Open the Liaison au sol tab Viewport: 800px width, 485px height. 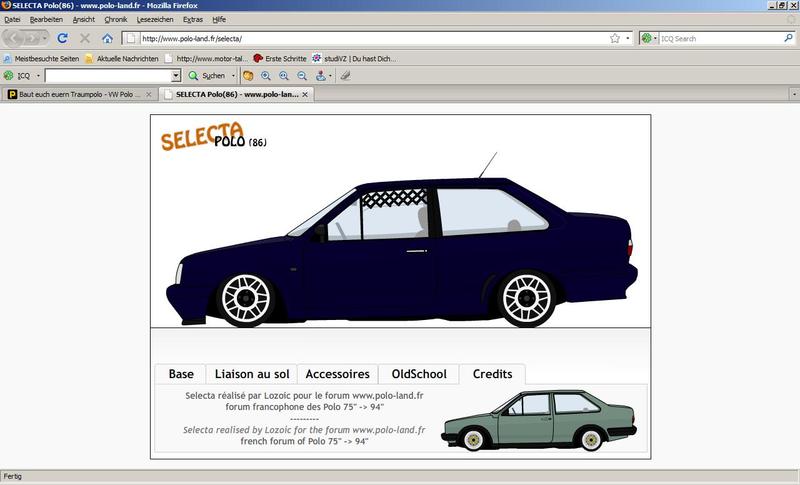[252, 374]
